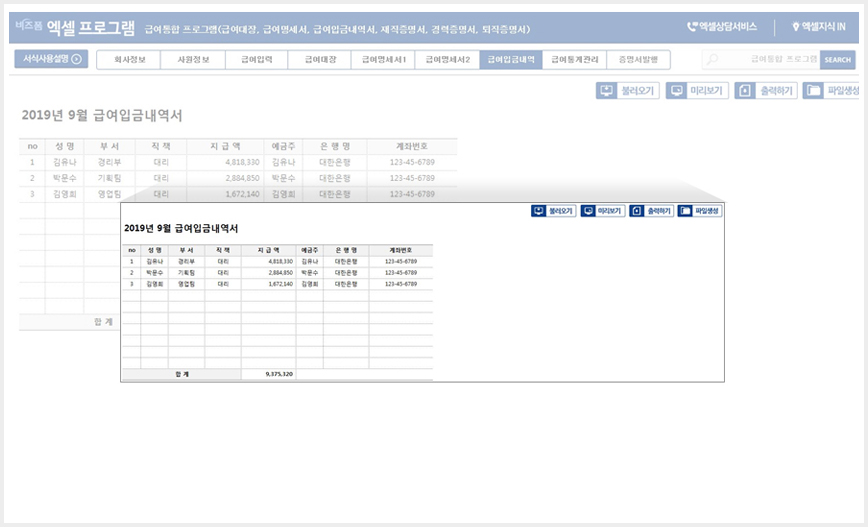Screen dimensions: 868x527
Task: Click faded 기획팀 cell in background table
Action: [109, 178]
